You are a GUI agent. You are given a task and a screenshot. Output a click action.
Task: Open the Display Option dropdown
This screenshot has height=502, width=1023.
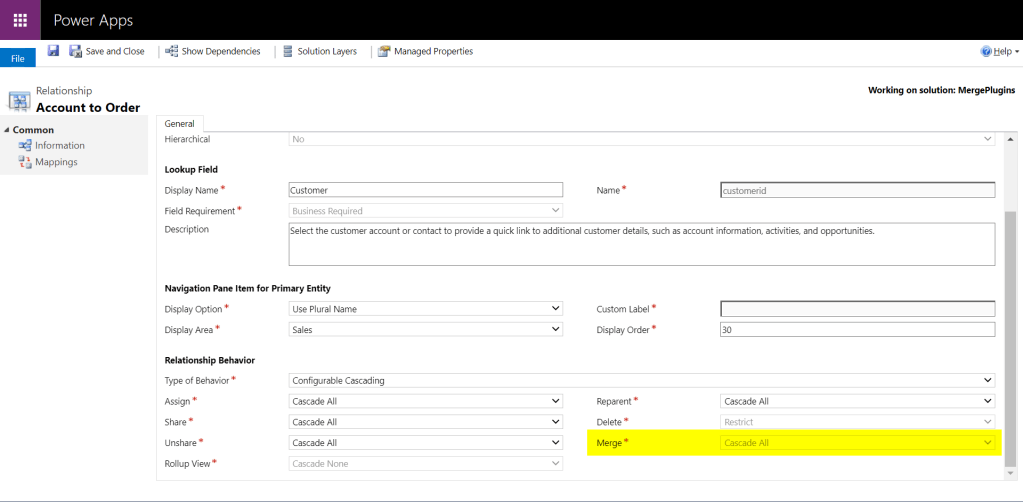point(425,309)
